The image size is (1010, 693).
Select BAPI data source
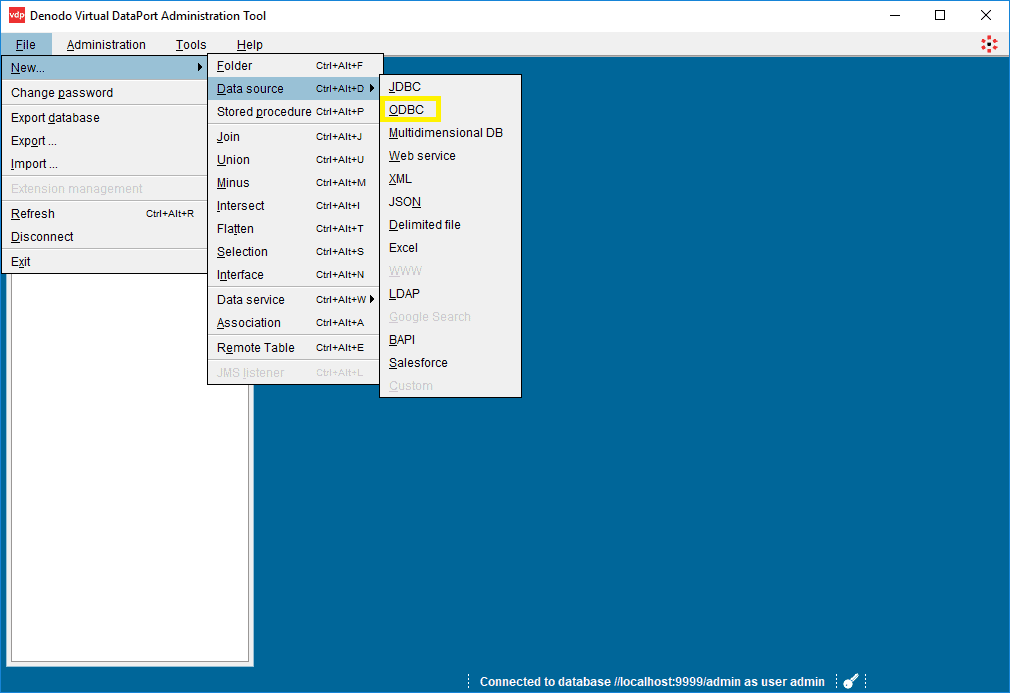tap(450, 340)
